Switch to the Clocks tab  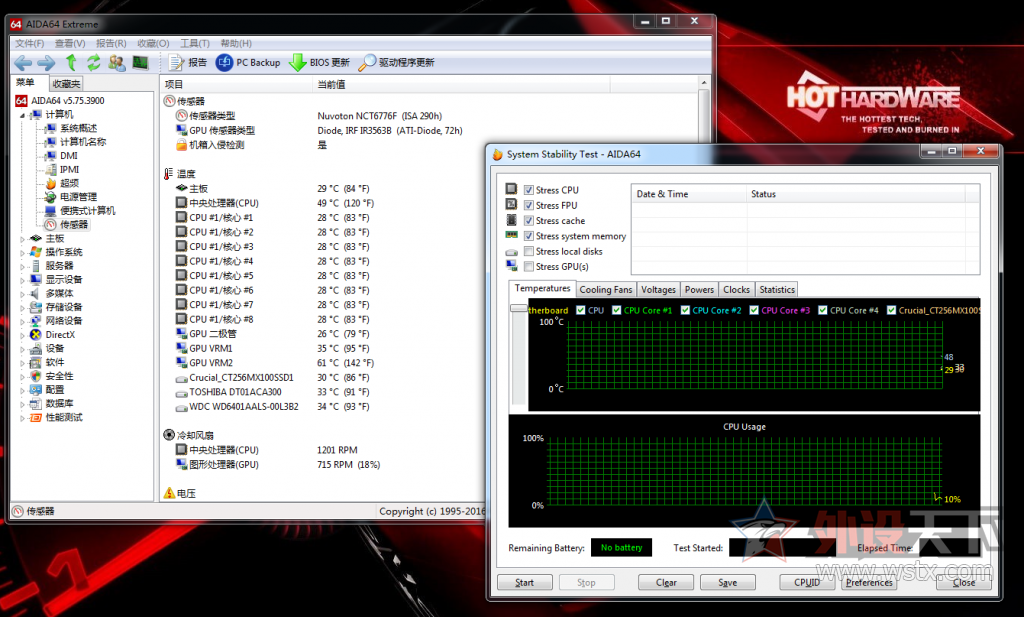coord(736,289)
